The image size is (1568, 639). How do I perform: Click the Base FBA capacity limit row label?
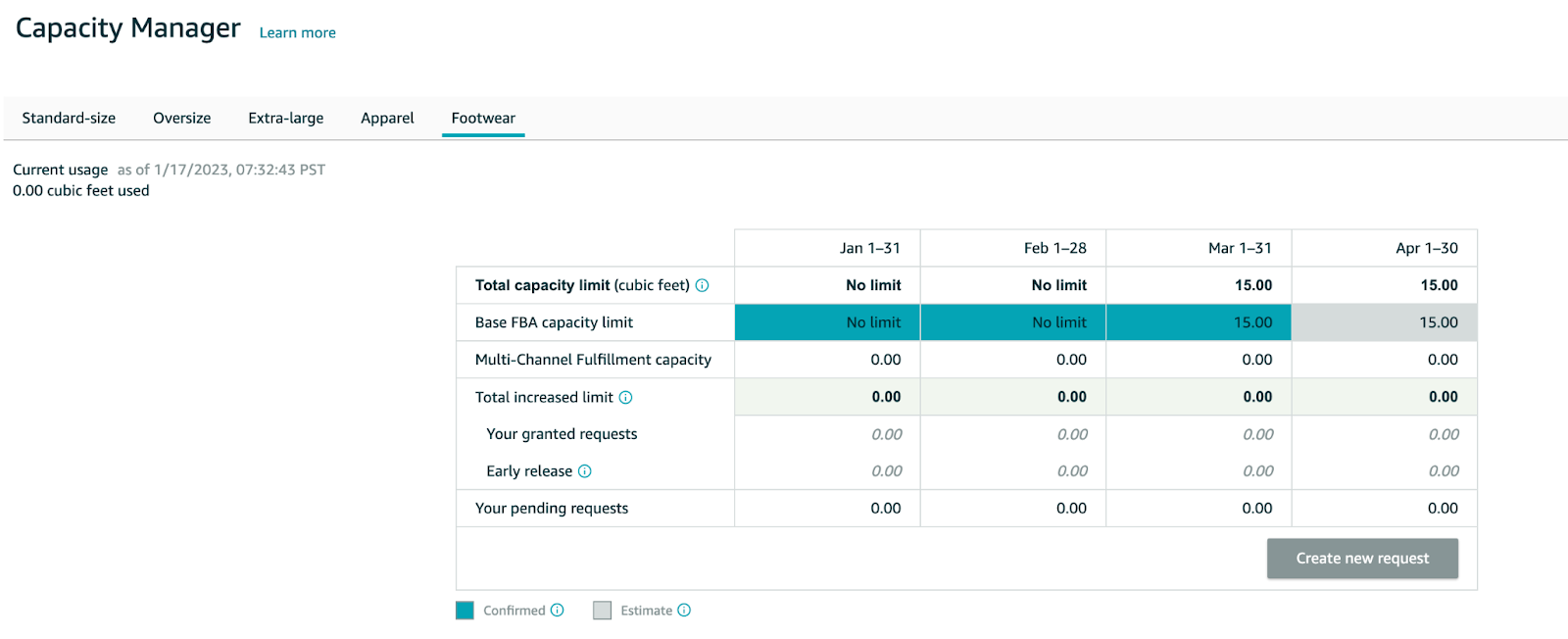[554, 322]
